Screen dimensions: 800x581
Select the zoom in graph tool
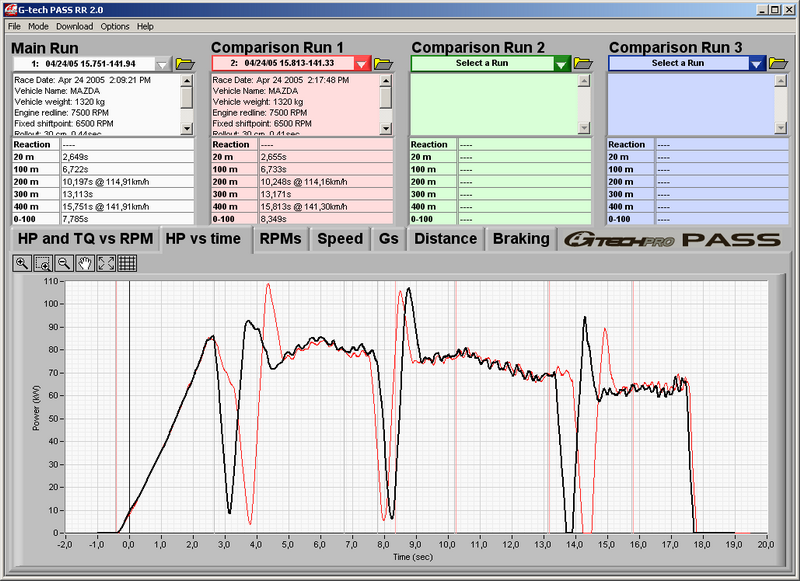point(22,263)
